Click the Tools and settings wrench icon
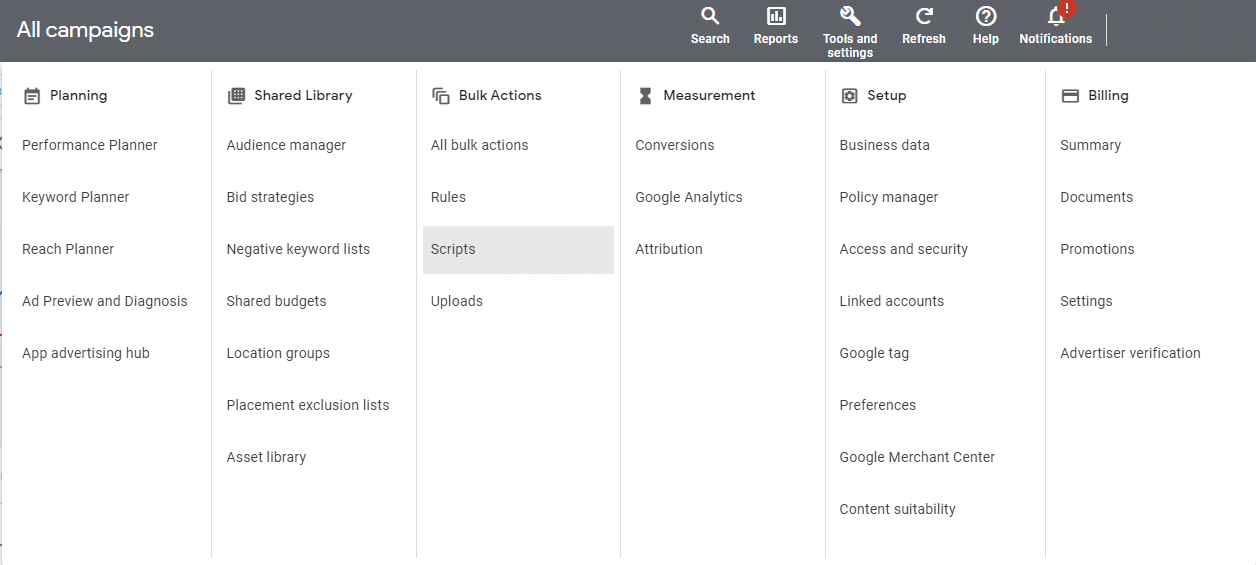The image size is (1256, 565). tap(850, 16)
